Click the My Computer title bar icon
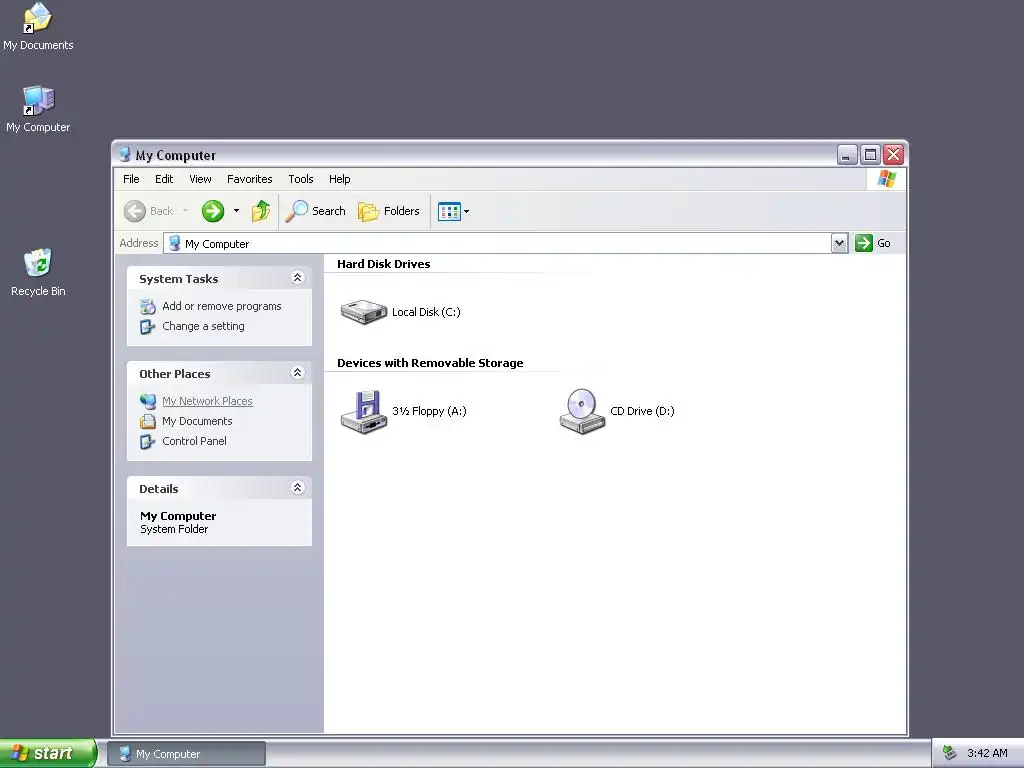This screenshot has height=768, width=1024. pyautogui.click(x=125, y=154)
